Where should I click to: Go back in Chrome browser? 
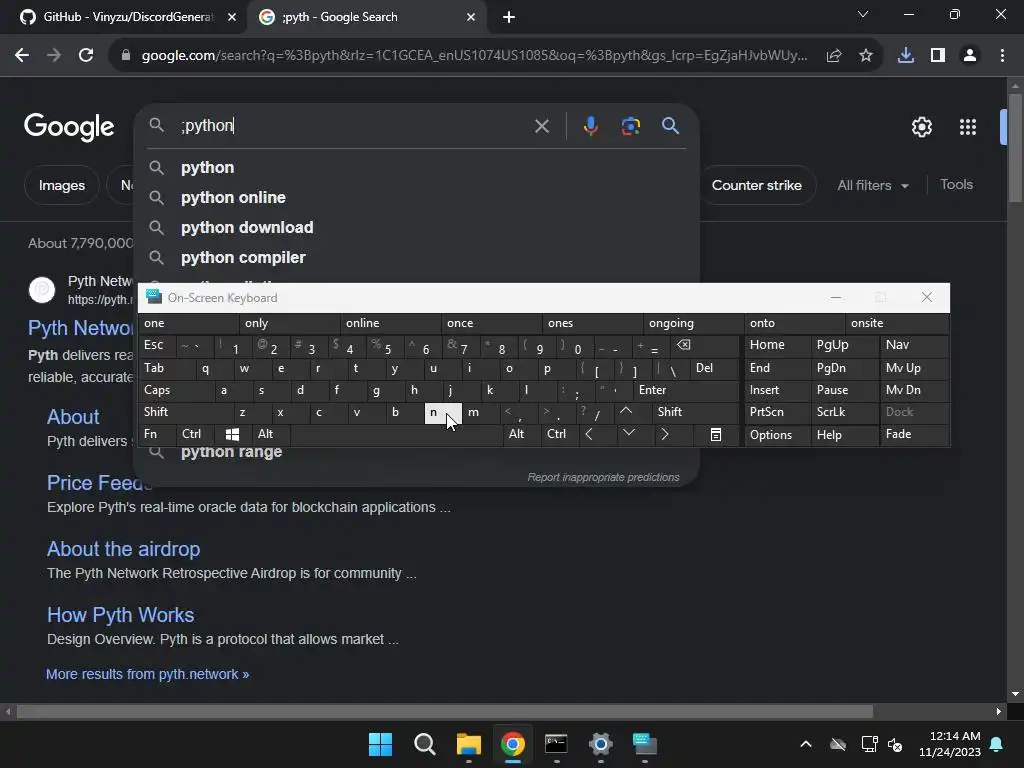coord(22,56)
